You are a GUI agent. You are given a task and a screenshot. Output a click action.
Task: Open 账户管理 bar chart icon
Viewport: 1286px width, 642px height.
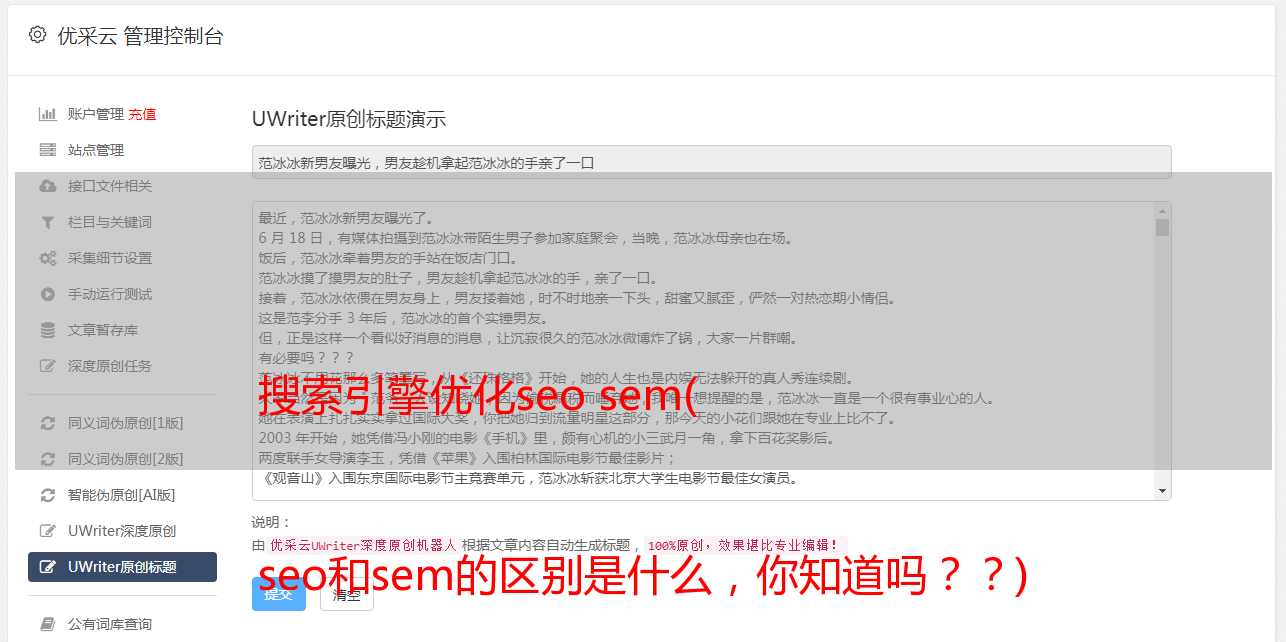[47, 114]
